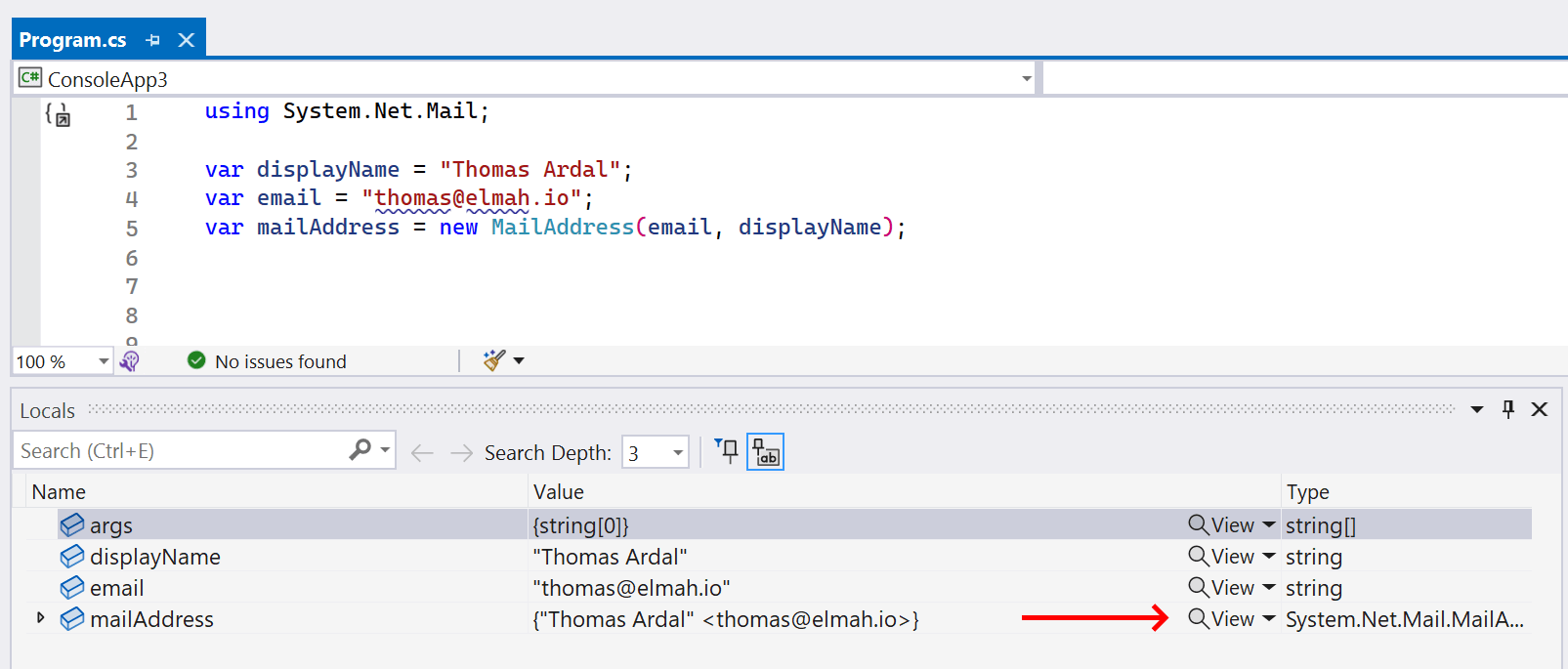Click the magnifier search icon in Locals
This screenshot has width=1568, height=669.
360,449
